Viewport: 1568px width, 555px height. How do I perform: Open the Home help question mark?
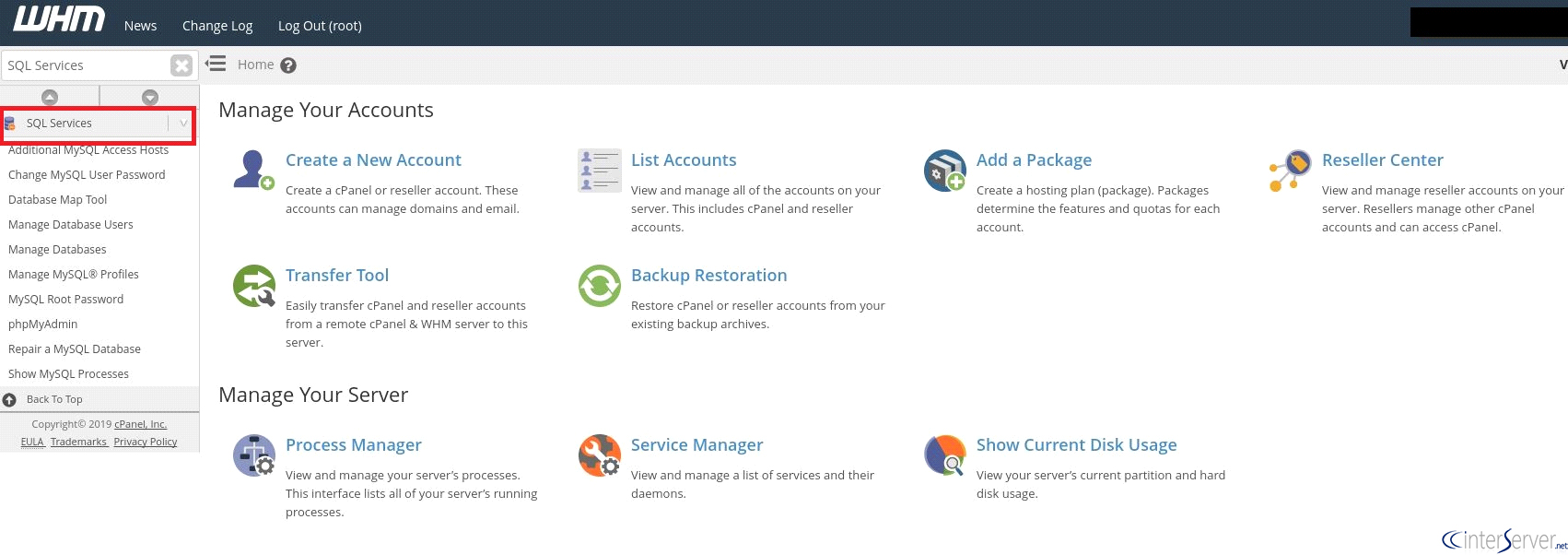[288, 65]
